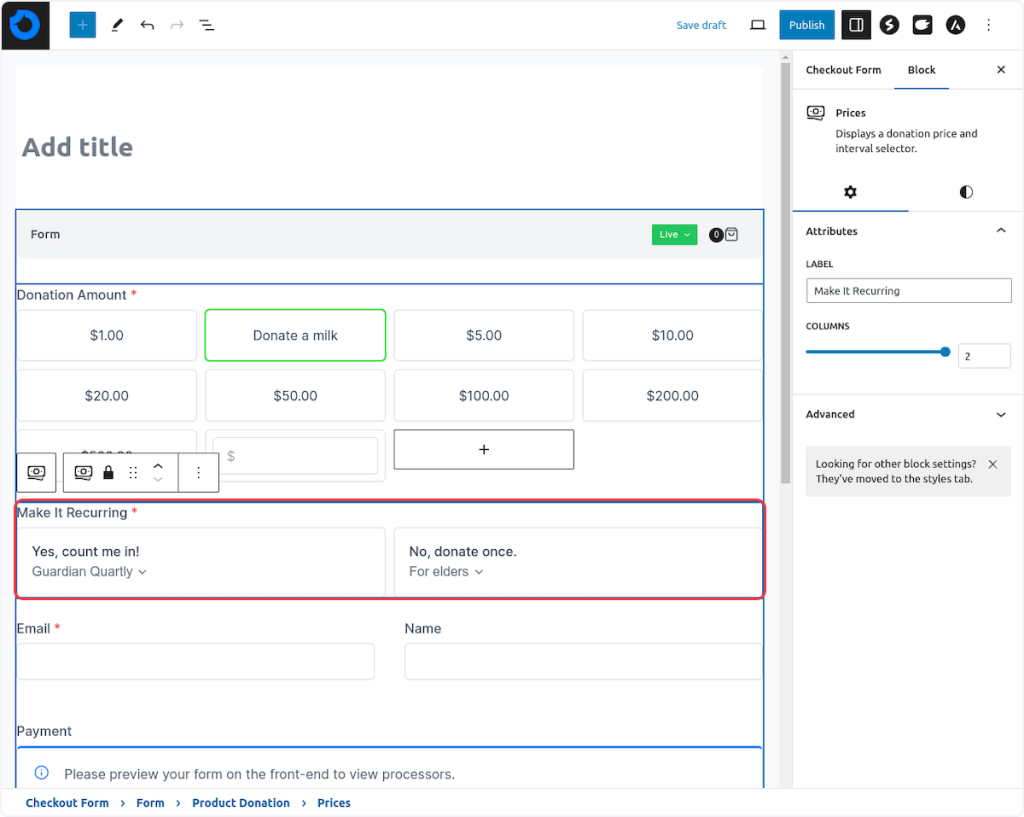Click the Columns slider handle

945,352
